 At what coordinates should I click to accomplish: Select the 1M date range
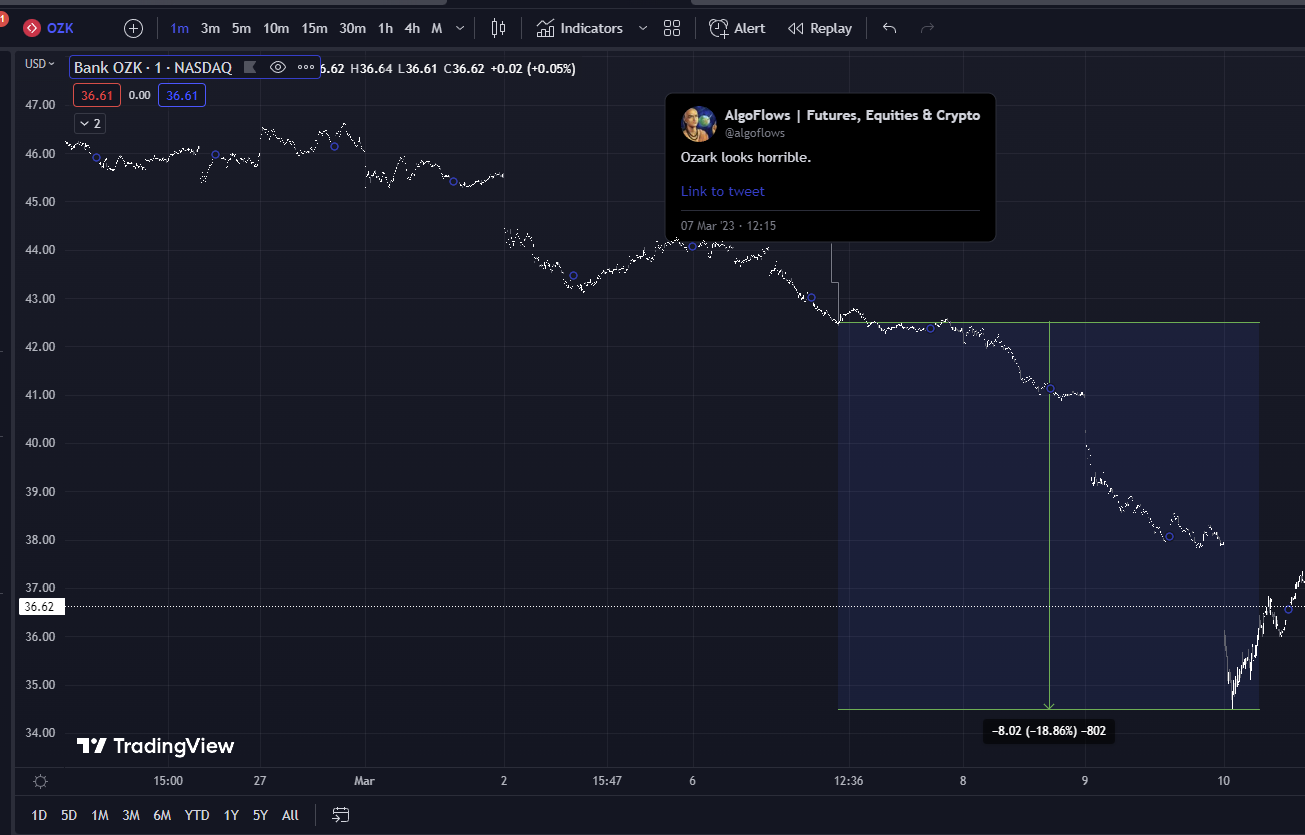tap(100, 815)
